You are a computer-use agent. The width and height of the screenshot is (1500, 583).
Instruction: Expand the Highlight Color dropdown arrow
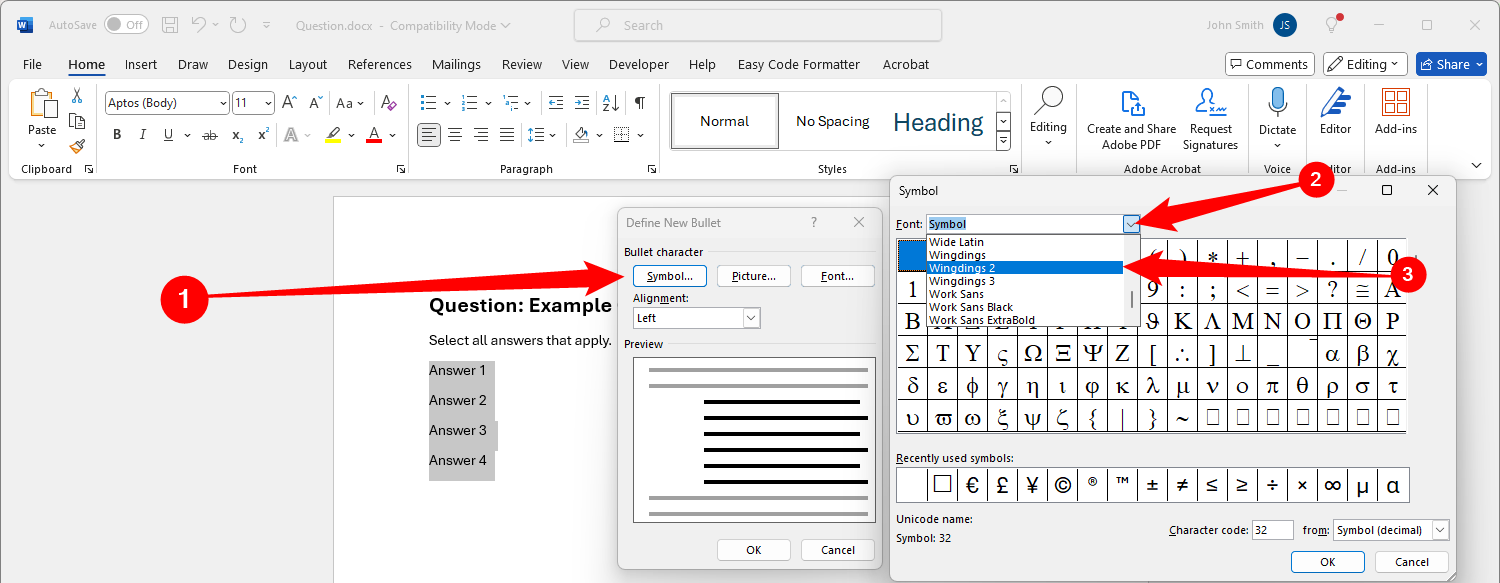352,134
